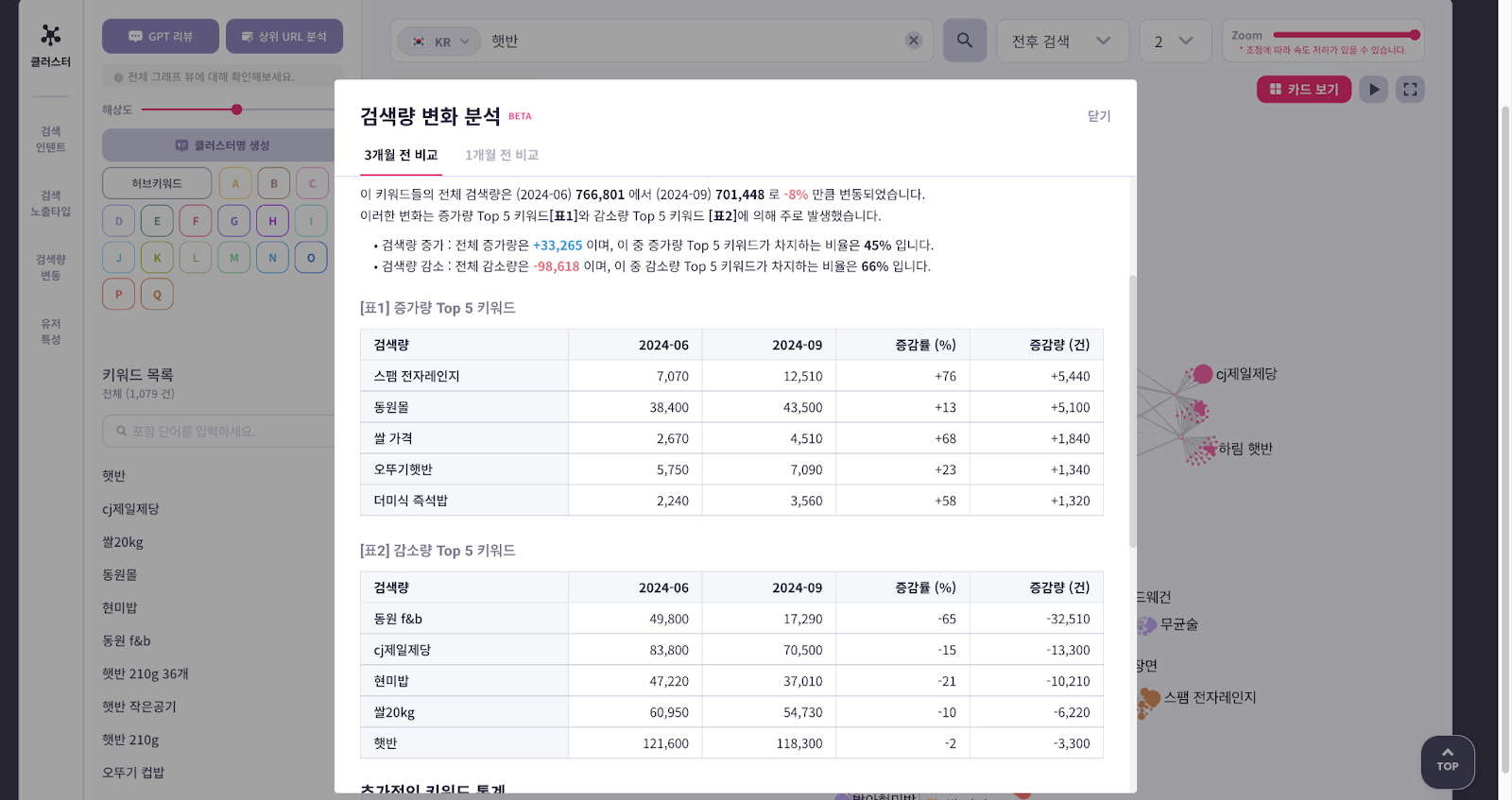
Task: Toggle cluster E chip
Action: pos(157,220)
